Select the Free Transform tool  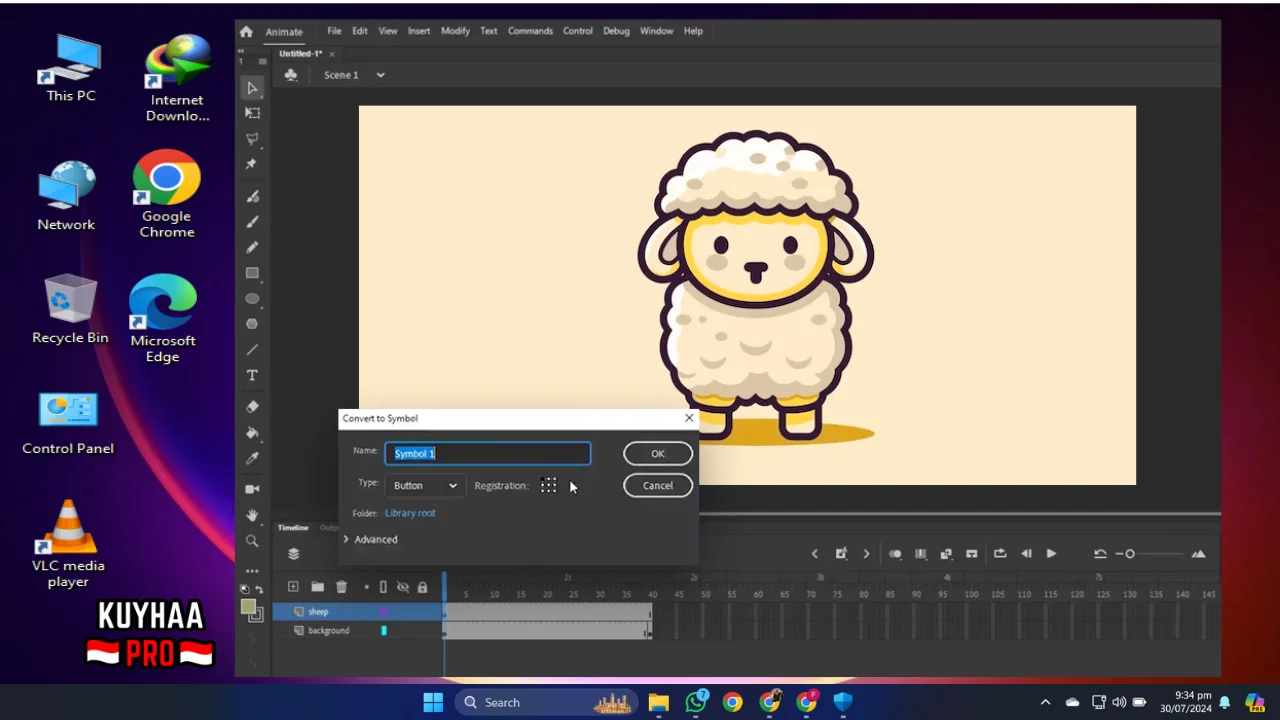click(x=252, y=113)
